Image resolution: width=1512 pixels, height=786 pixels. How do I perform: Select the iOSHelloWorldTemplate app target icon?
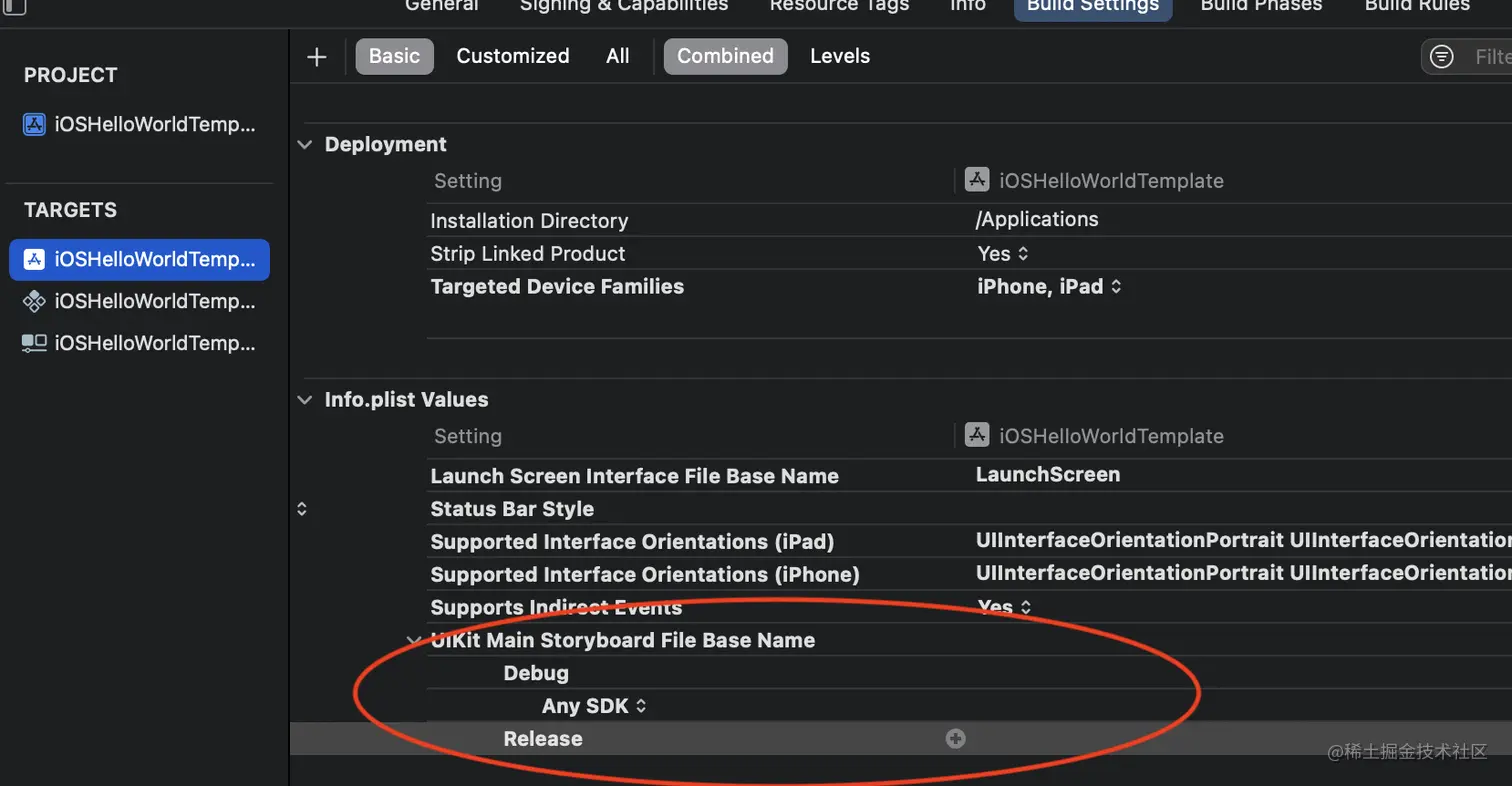click(x=34, y=259)
